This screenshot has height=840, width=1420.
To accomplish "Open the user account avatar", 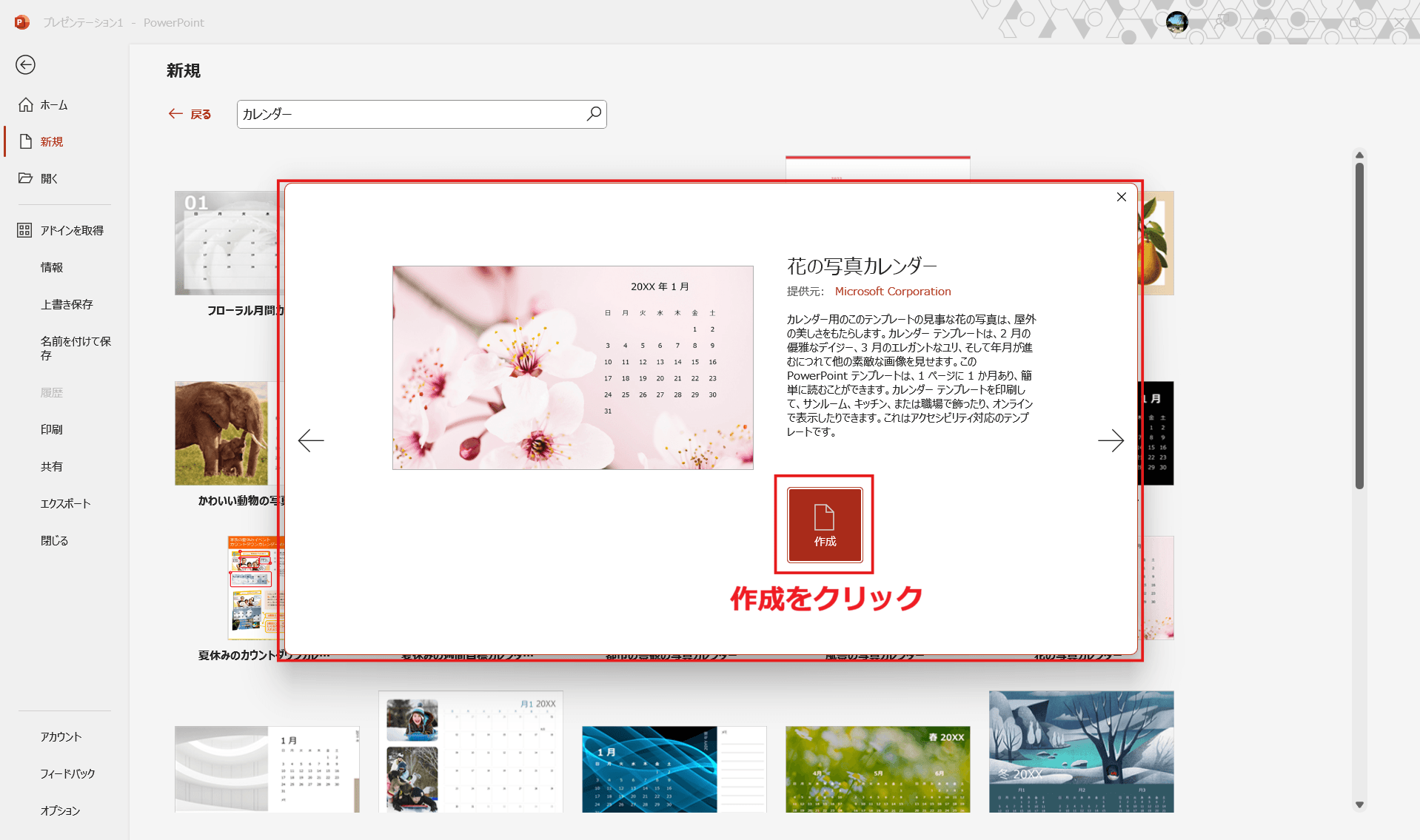I will click(1176, 22).
